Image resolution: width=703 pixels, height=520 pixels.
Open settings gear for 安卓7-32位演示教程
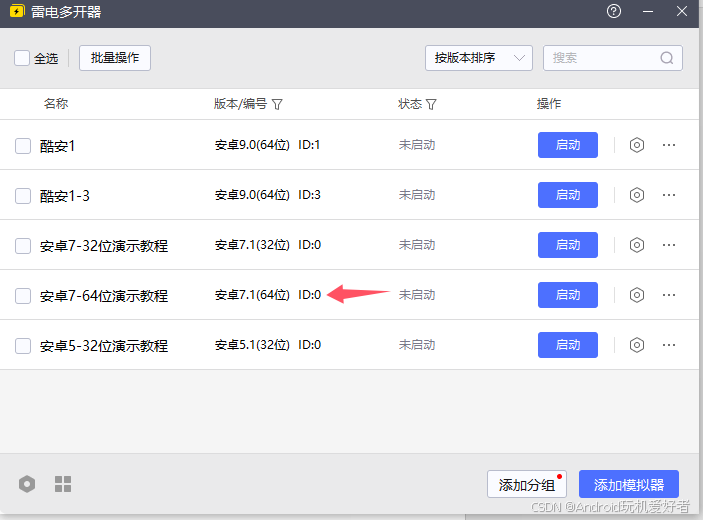point(637,245)
